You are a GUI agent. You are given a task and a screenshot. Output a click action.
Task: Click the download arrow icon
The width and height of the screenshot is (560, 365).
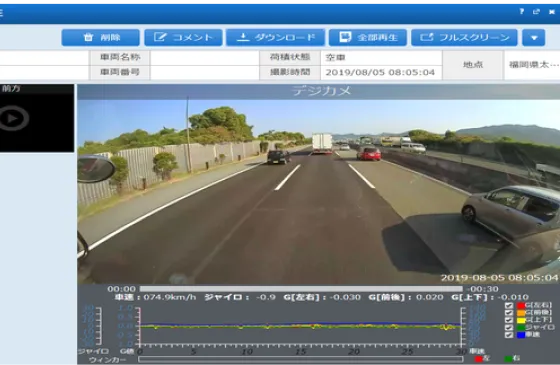[x=243, y=37]
